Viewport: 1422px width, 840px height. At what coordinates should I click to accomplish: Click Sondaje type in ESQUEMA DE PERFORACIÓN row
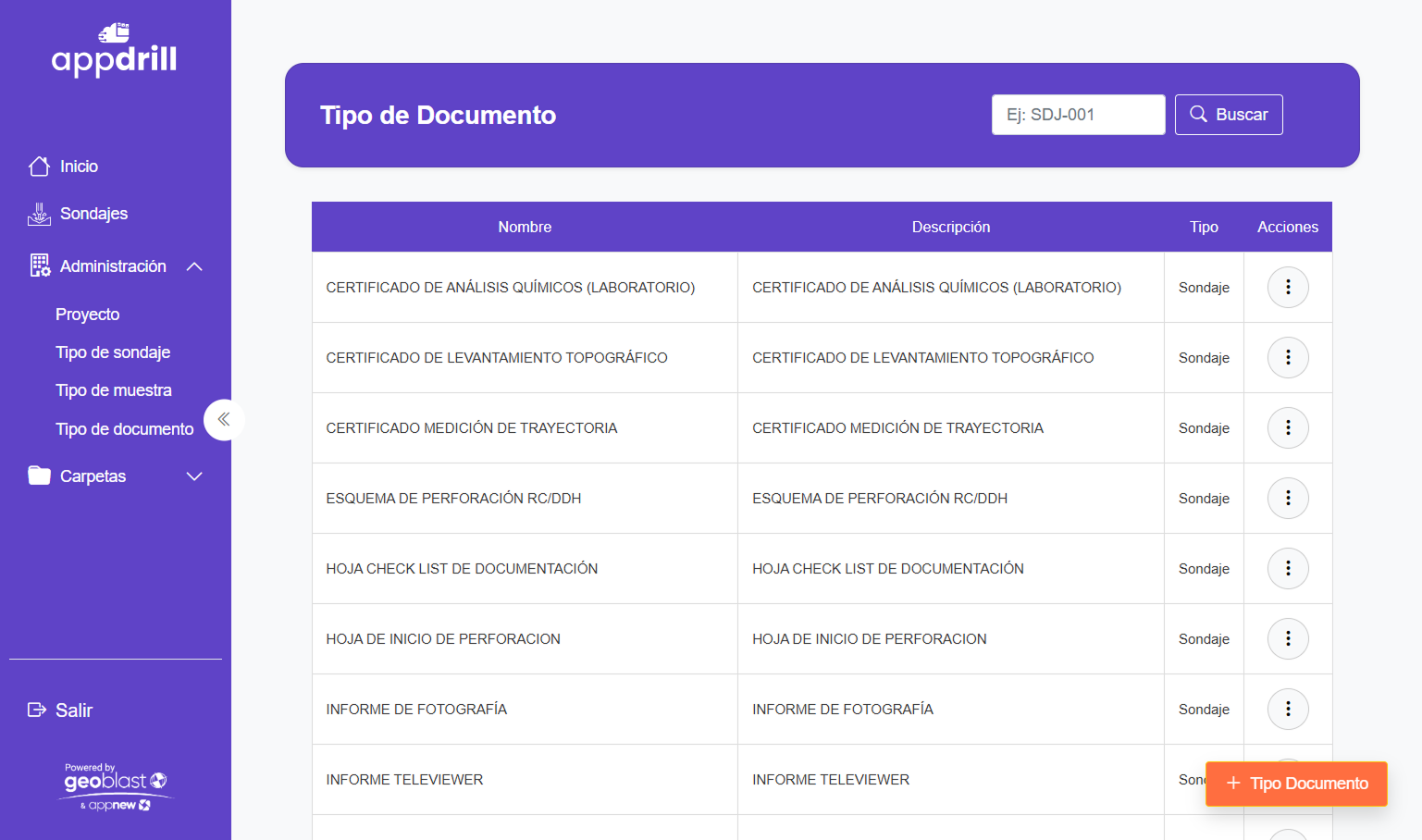tap(1204, 499)
